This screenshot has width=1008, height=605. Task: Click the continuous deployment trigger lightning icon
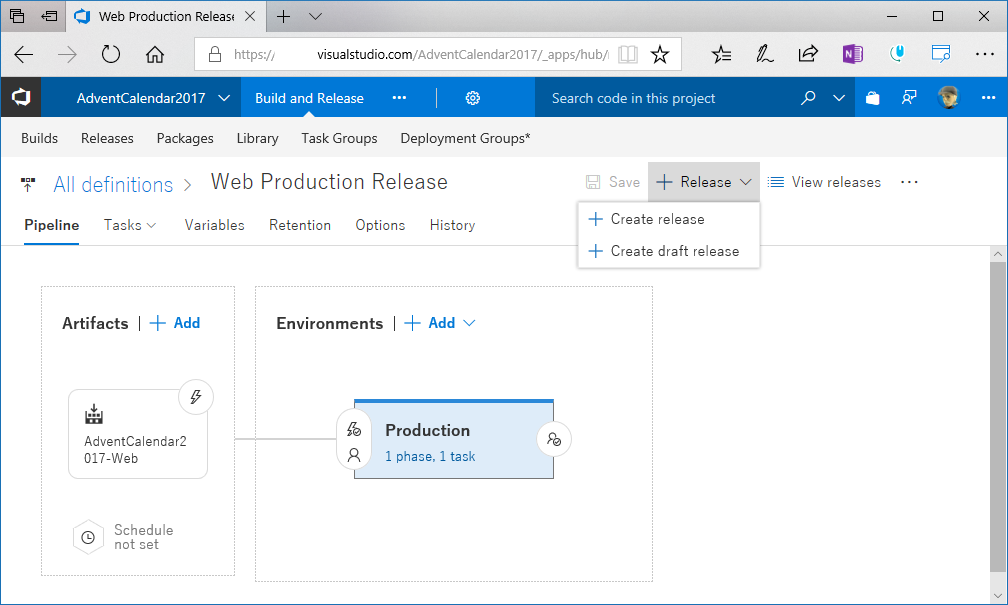tap(196, 397)
